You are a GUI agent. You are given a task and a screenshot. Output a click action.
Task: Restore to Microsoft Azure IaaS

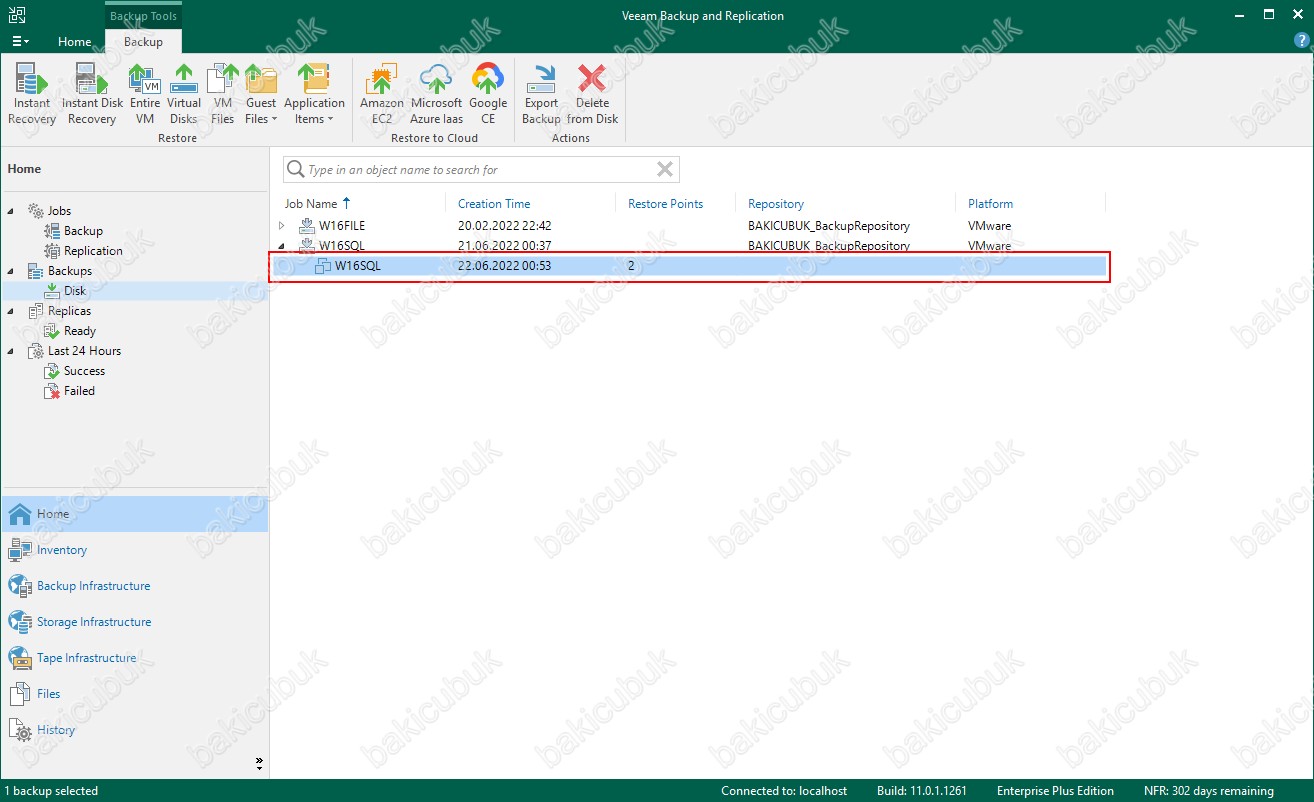(x=436, y=94)
